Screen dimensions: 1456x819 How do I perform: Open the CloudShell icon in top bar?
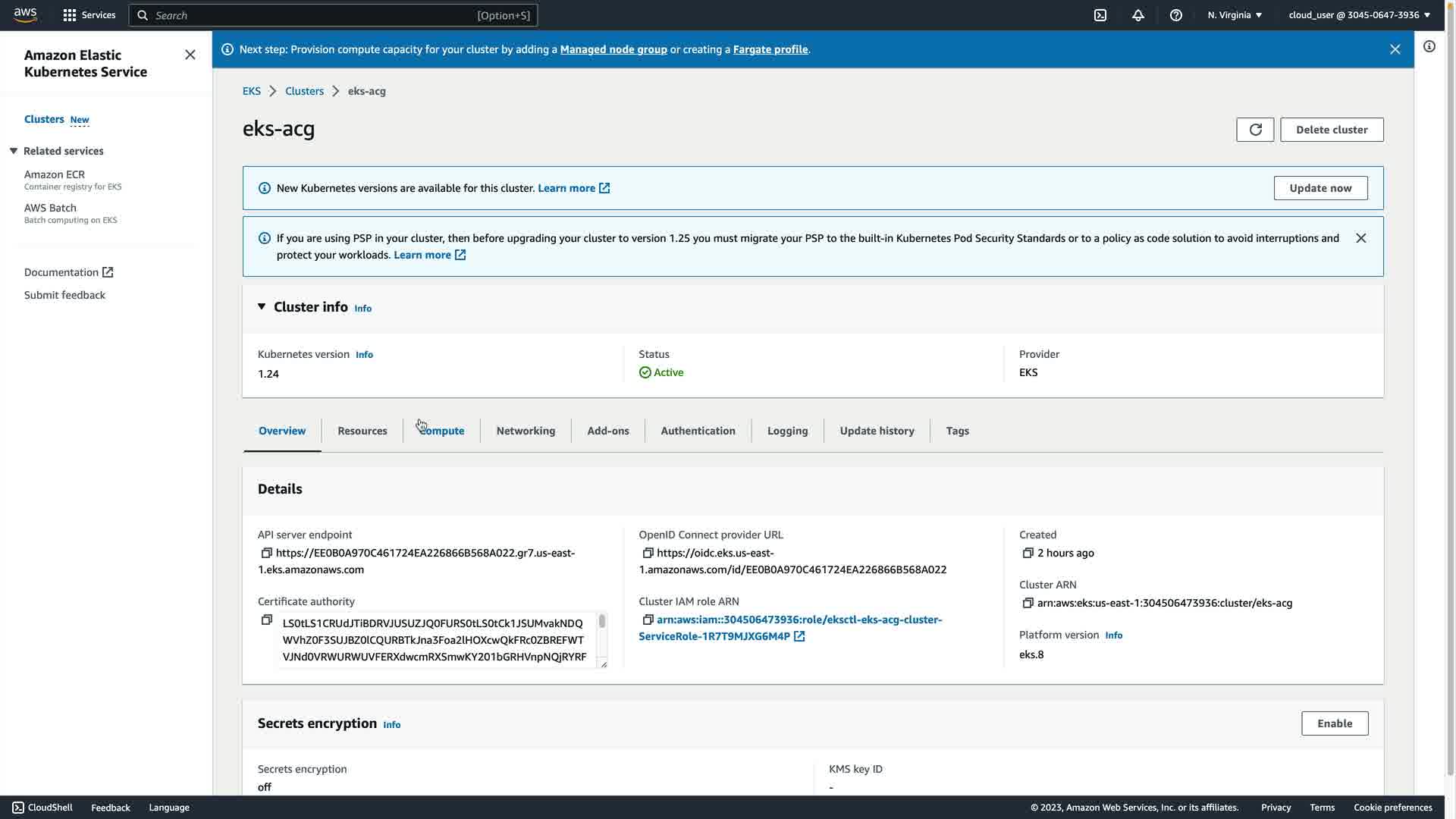click(x=1100, y=15)
